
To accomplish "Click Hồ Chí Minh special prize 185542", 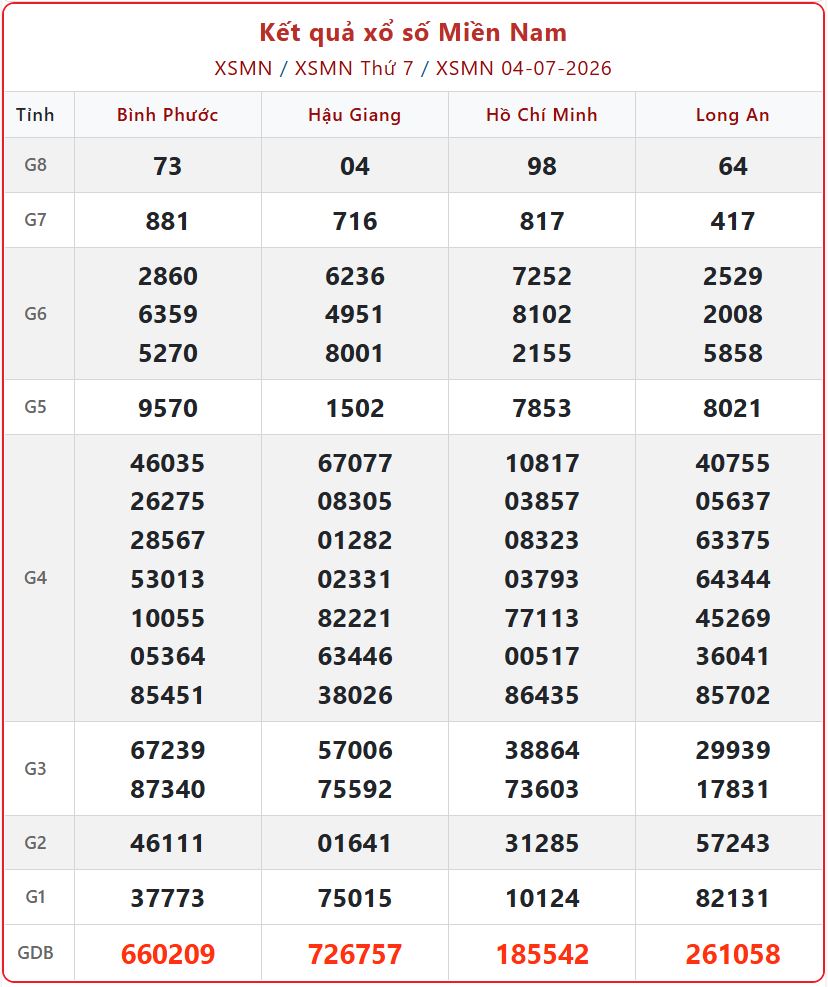I will [x=542, y=954].
